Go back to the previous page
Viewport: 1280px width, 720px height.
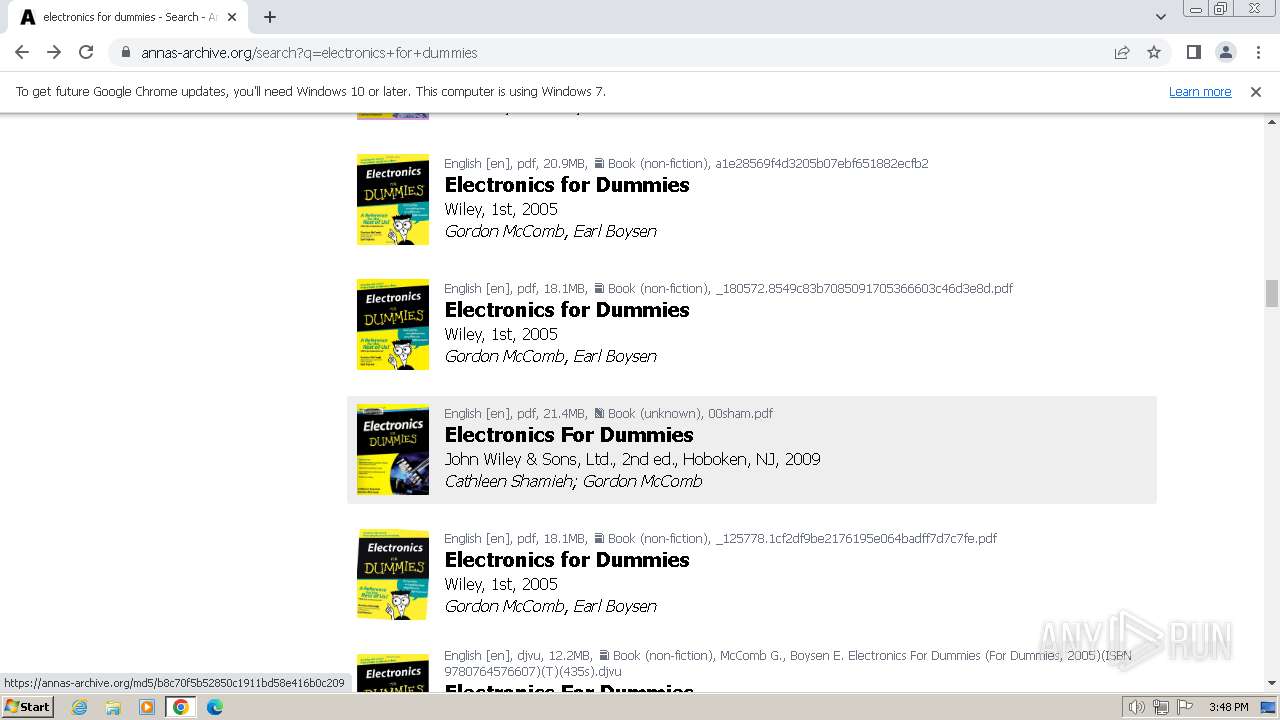tap(22, 52)
